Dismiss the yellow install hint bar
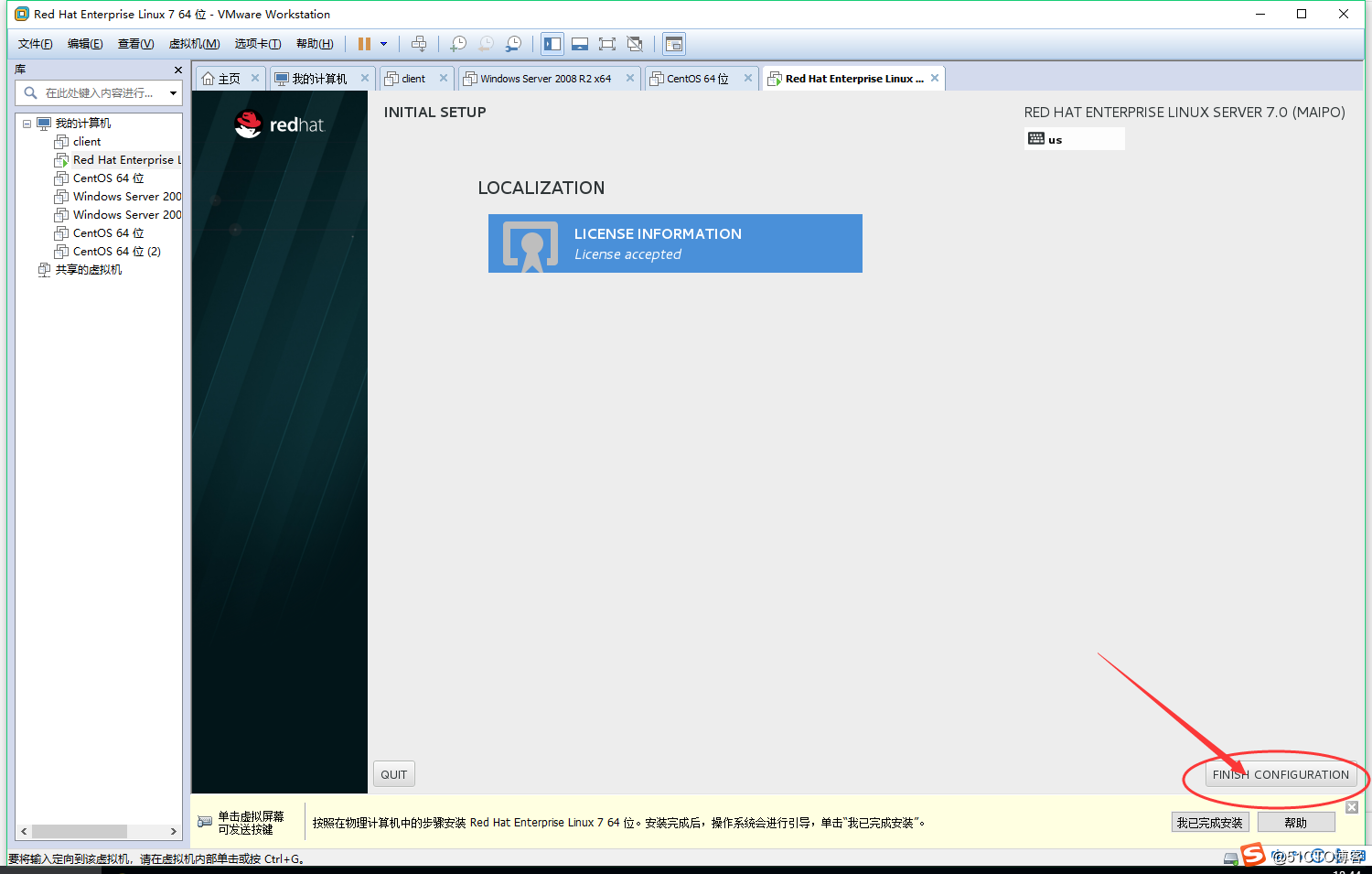 1352,807
